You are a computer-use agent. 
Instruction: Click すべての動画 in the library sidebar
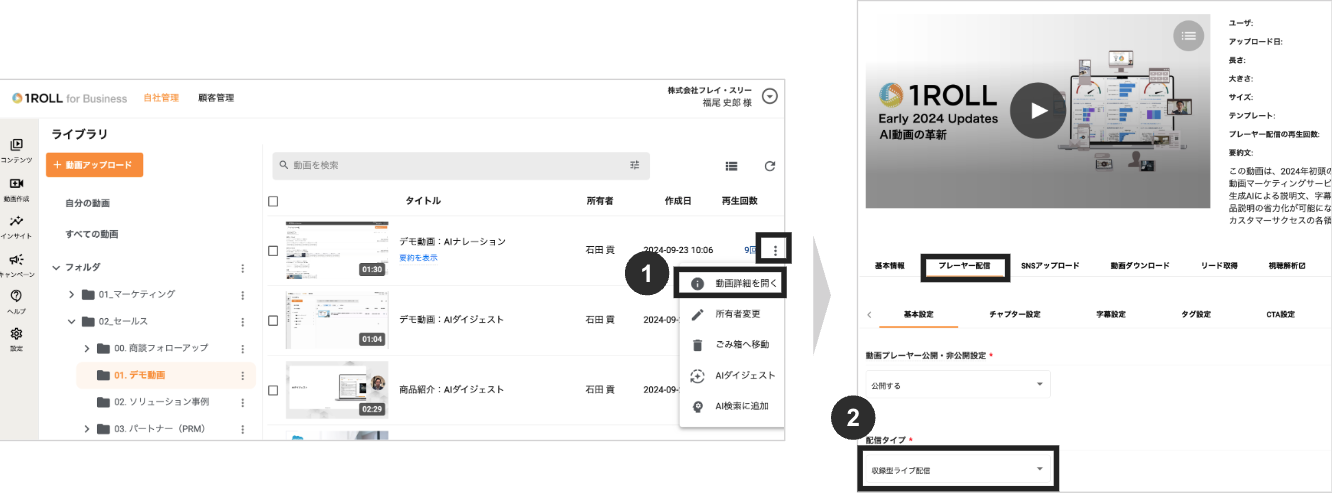[91, 234]
